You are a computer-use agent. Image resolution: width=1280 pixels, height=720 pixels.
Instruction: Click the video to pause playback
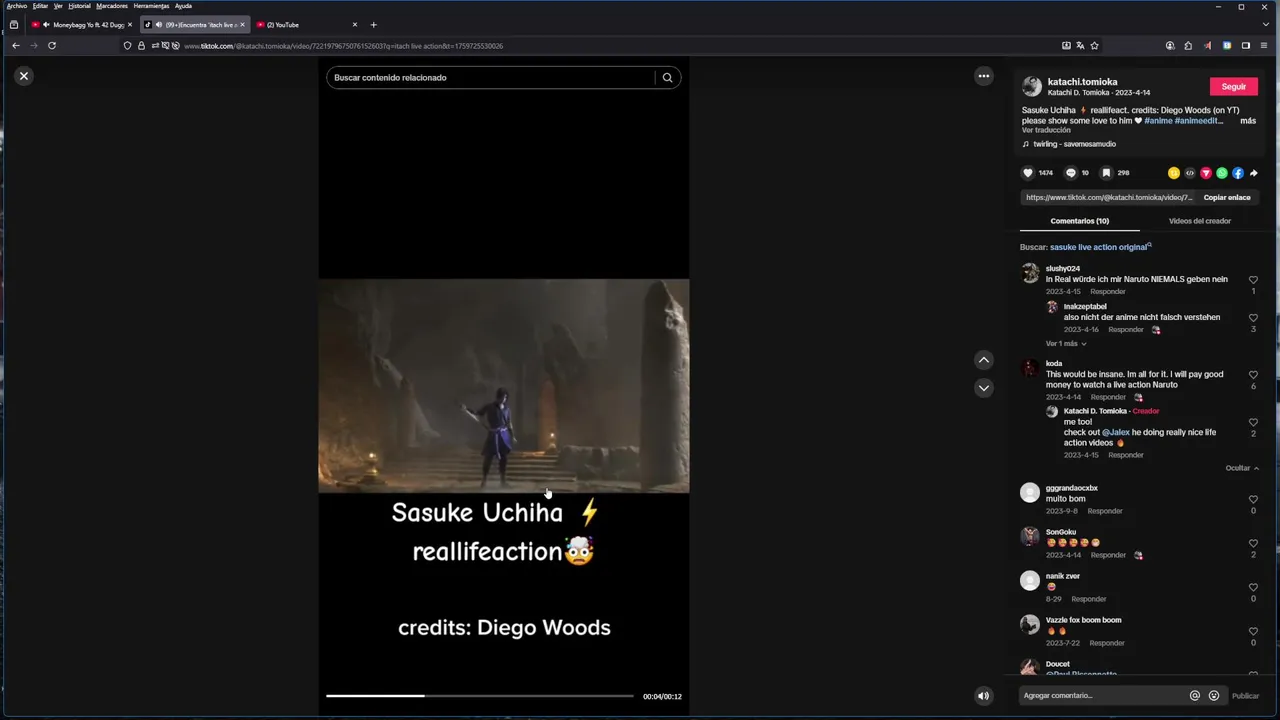point(504,385)
